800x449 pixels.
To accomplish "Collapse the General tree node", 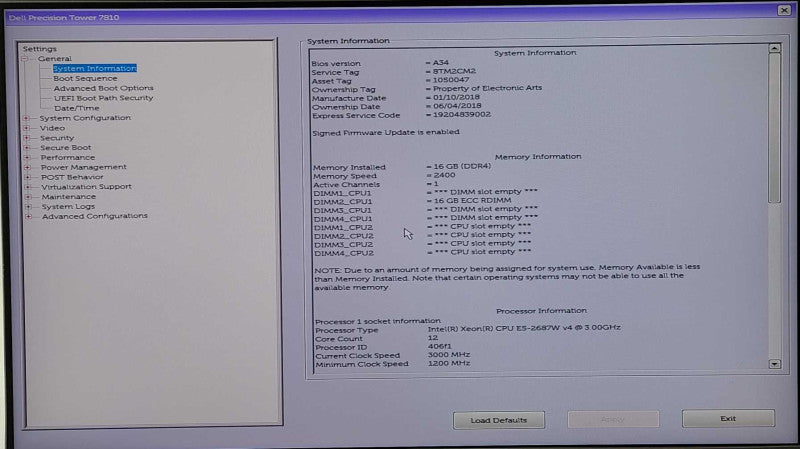I will [x=24, y=59].
